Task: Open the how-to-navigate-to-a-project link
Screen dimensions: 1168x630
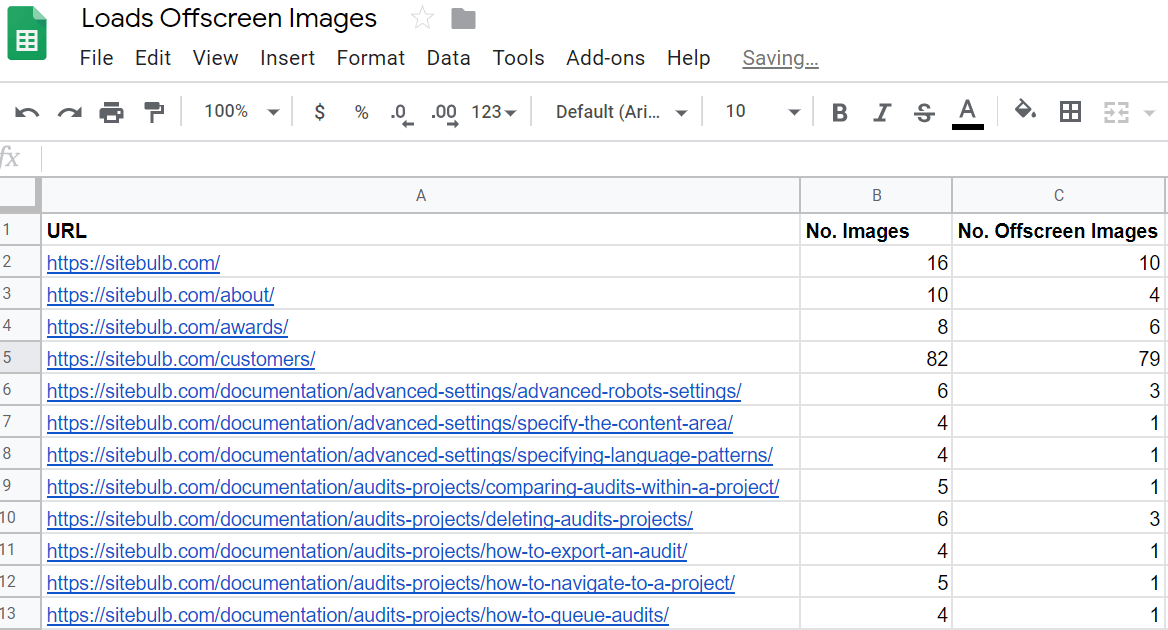Action: point(391,583)
